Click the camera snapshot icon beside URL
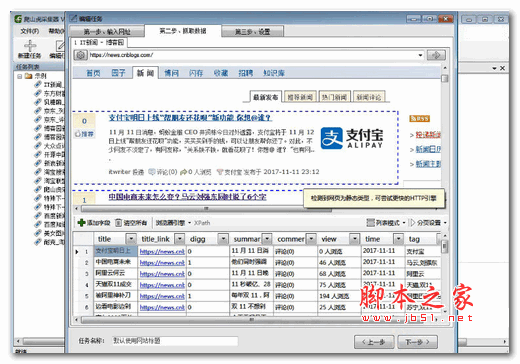 pyautogui.click(x=80, y=55)
